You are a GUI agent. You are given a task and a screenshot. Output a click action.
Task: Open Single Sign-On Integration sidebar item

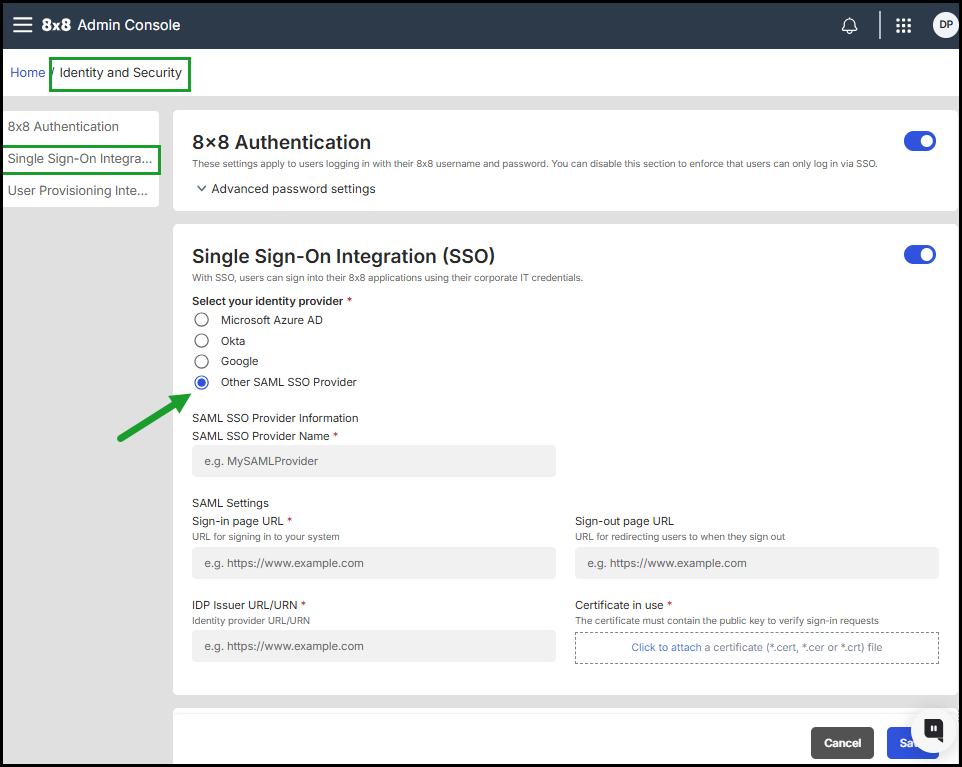(80, 159)
